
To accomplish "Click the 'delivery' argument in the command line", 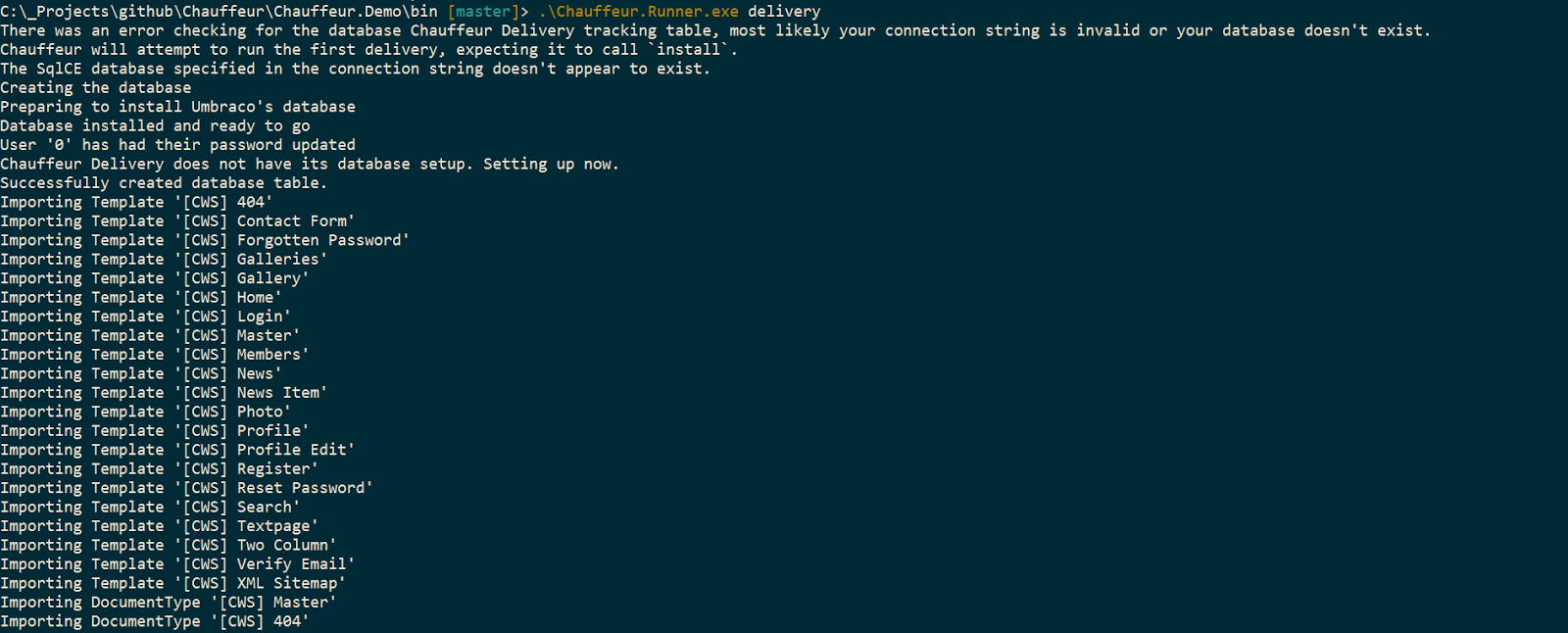I will 784,12.
